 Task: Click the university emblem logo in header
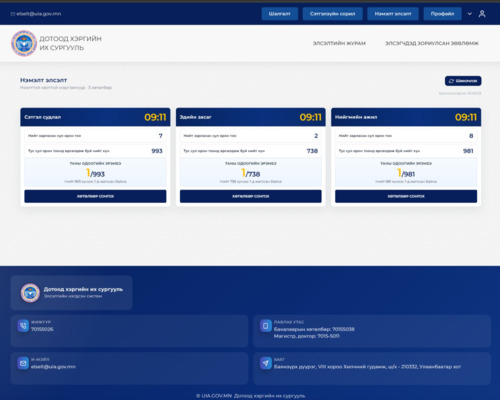click(24, 43)
